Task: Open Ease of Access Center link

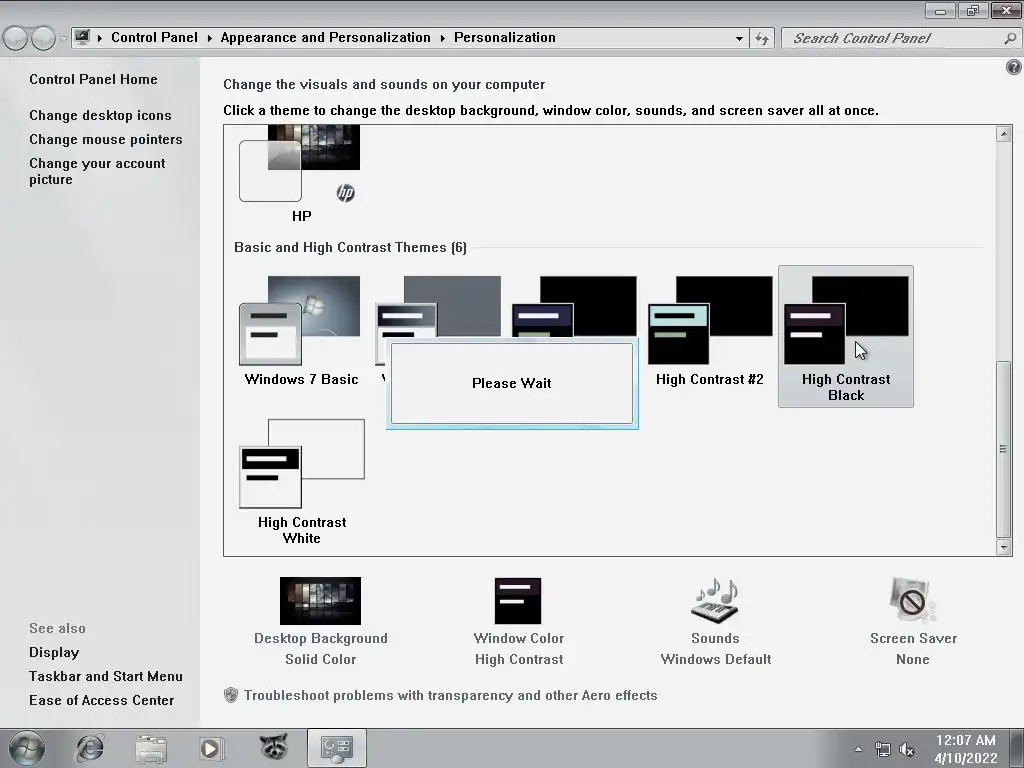Action: pos(101,700)
